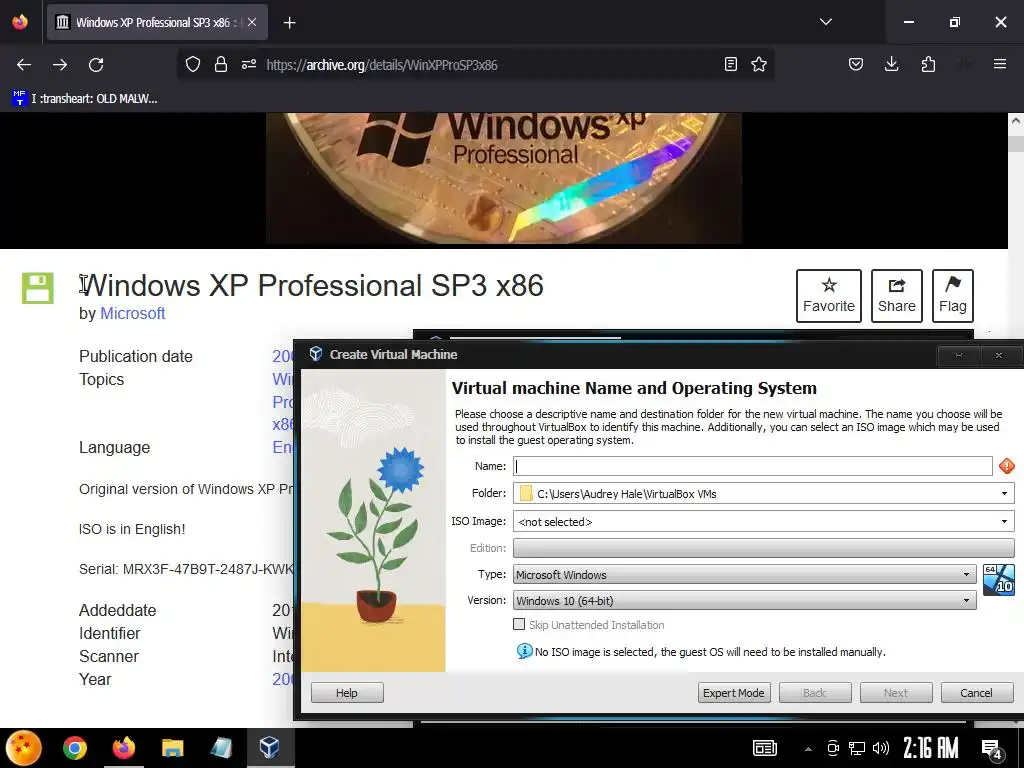Open the Start menu orb
Image resolution: width=1024 pixels, height=768 pixels.
(24, 748)
